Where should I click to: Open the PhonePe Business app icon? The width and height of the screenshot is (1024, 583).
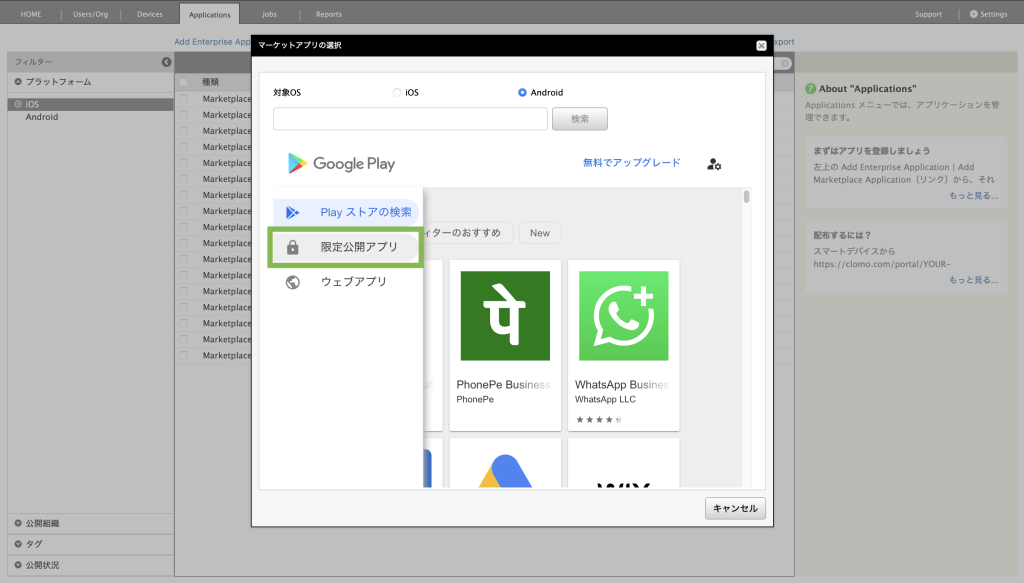(x=505, y=315)
